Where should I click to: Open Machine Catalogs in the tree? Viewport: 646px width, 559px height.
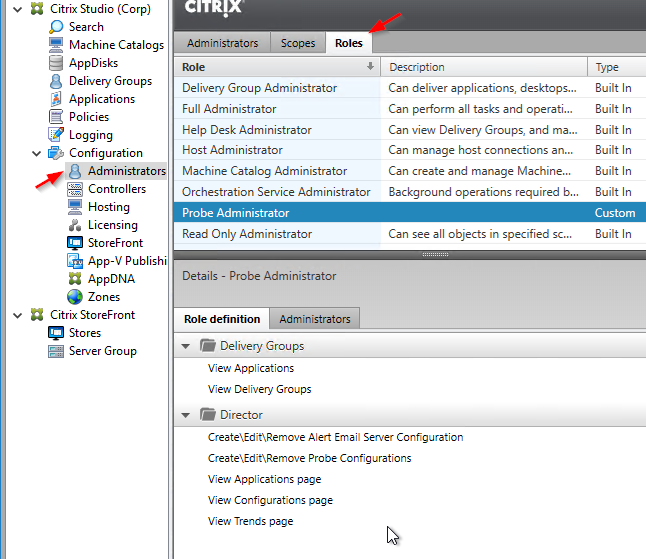tap(116, 45)
